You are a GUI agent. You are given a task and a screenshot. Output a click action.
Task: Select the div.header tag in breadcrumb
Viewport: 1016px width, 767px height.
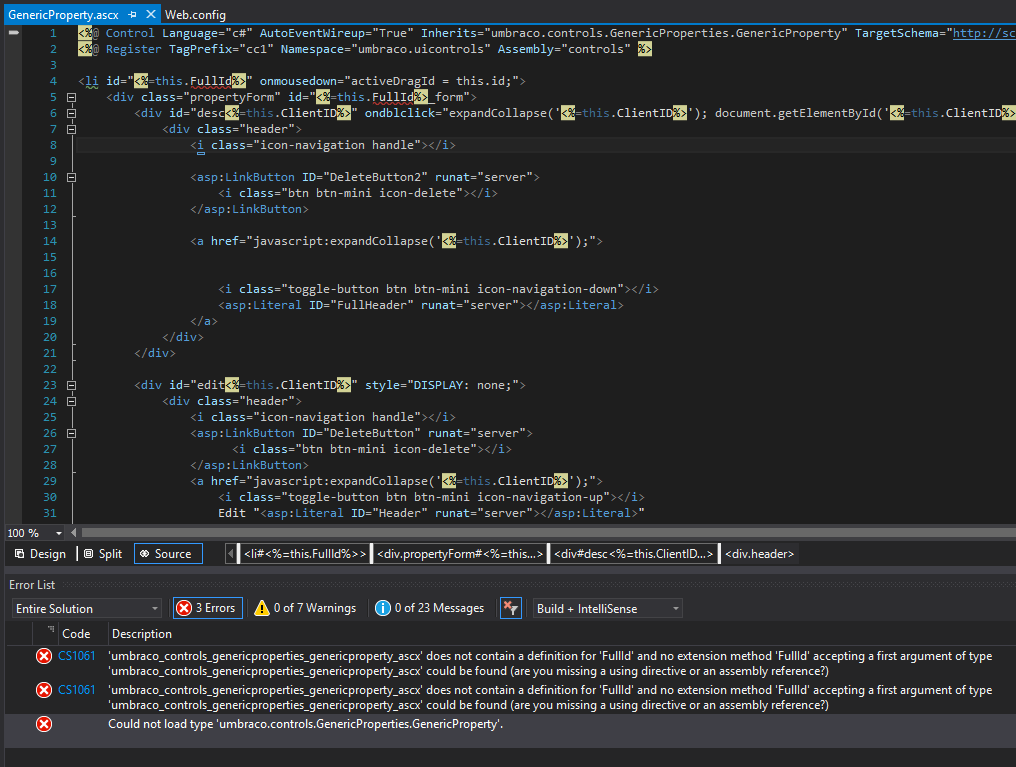coord(759,554)
